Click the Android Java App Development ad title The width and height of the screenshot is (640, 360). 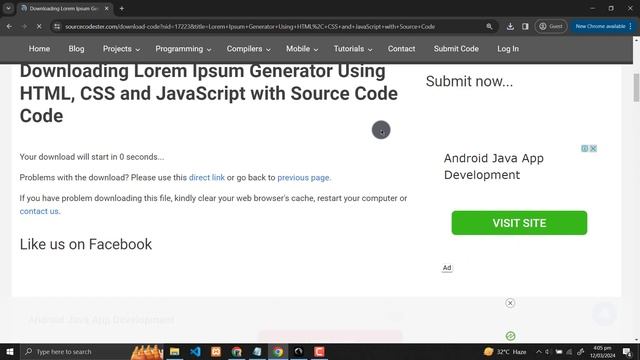pyautogui.click(x=494, y=167)
